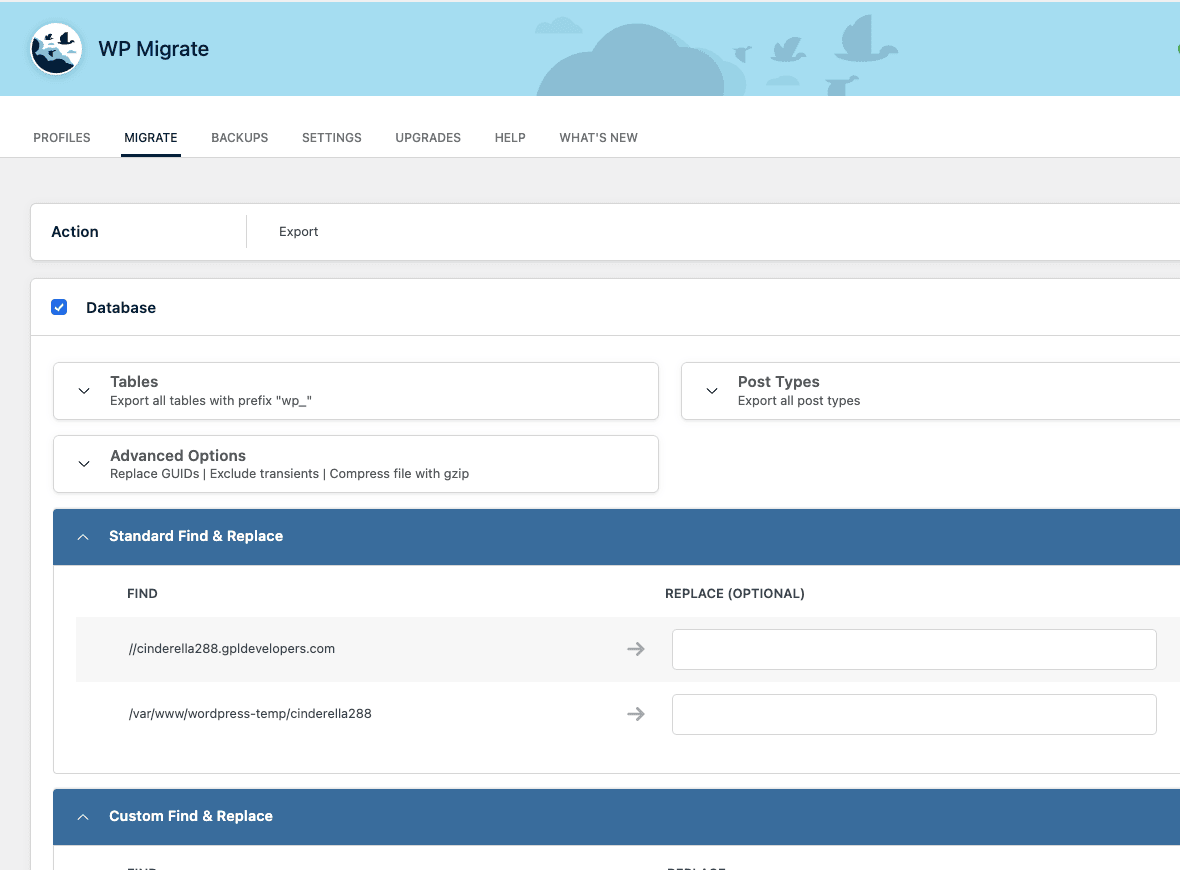This screenshot has width=1180, height=870.
Task: Open the Profiles tab
Action: coord(62,138)
